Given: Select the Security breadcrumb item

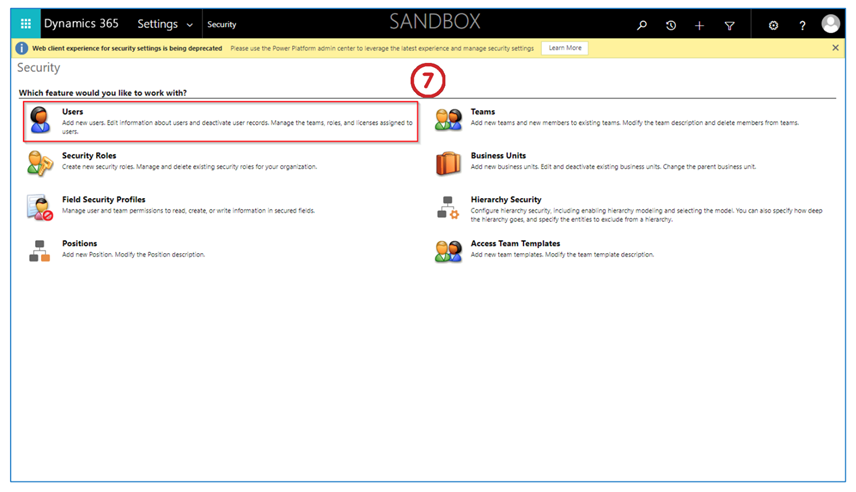Looking at the screenshot, I should [x=222, y=25].
